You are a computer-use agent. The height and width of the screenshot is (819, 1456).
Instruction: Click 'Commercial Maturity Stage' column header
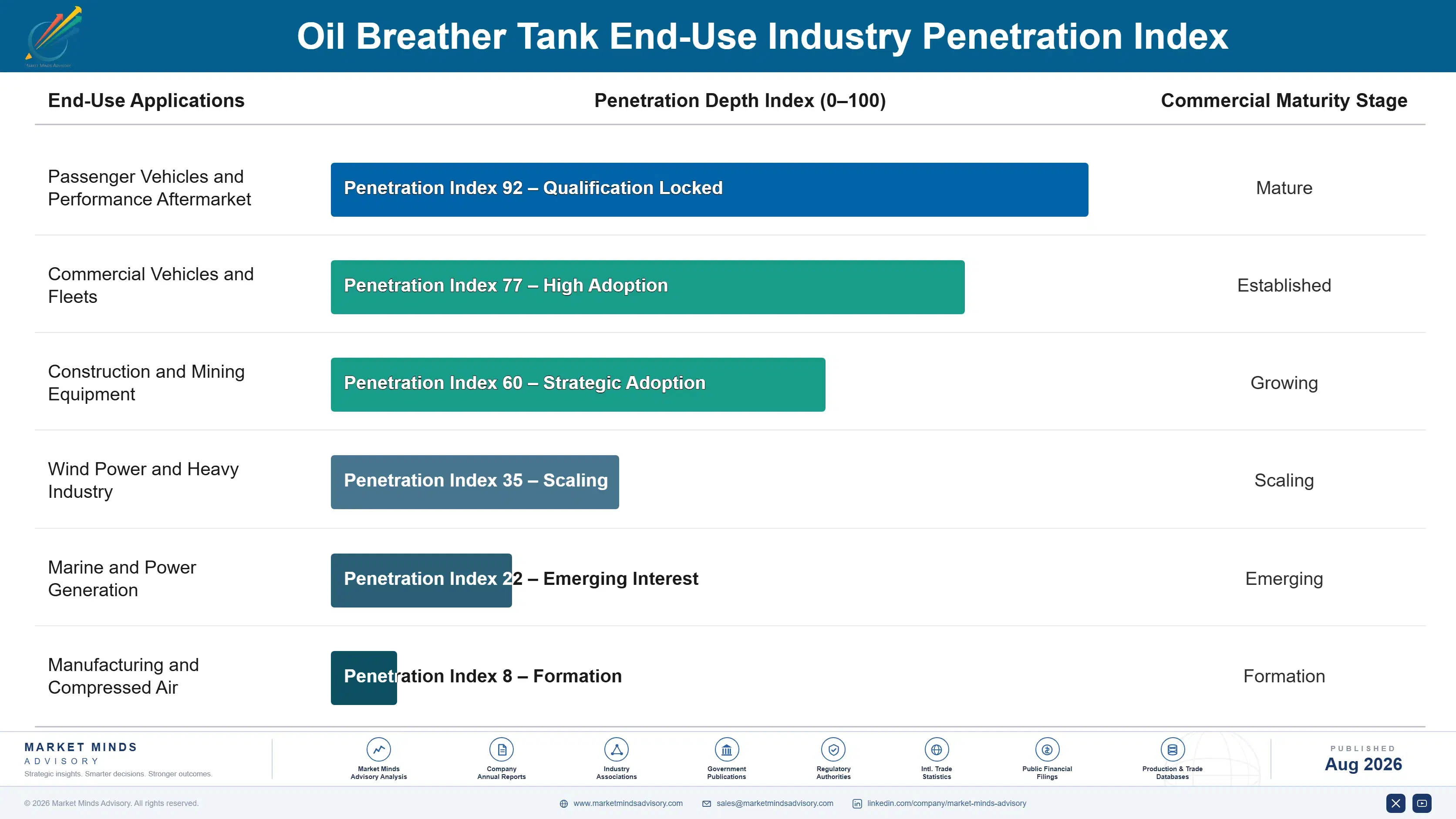1284,101
